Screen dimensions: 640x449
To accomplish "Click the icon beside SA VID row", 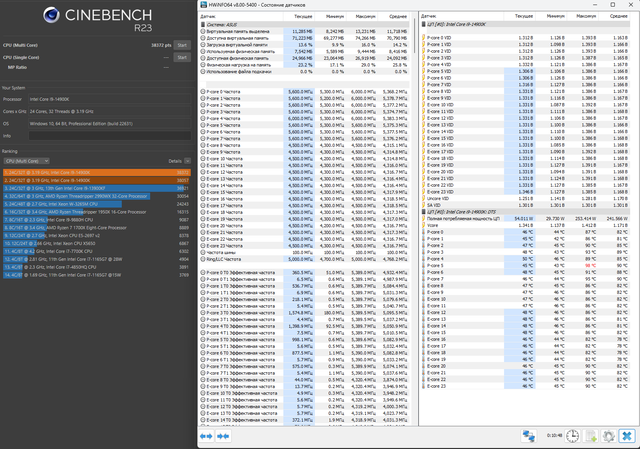I will pyautogui.click(x=424, y=205).
